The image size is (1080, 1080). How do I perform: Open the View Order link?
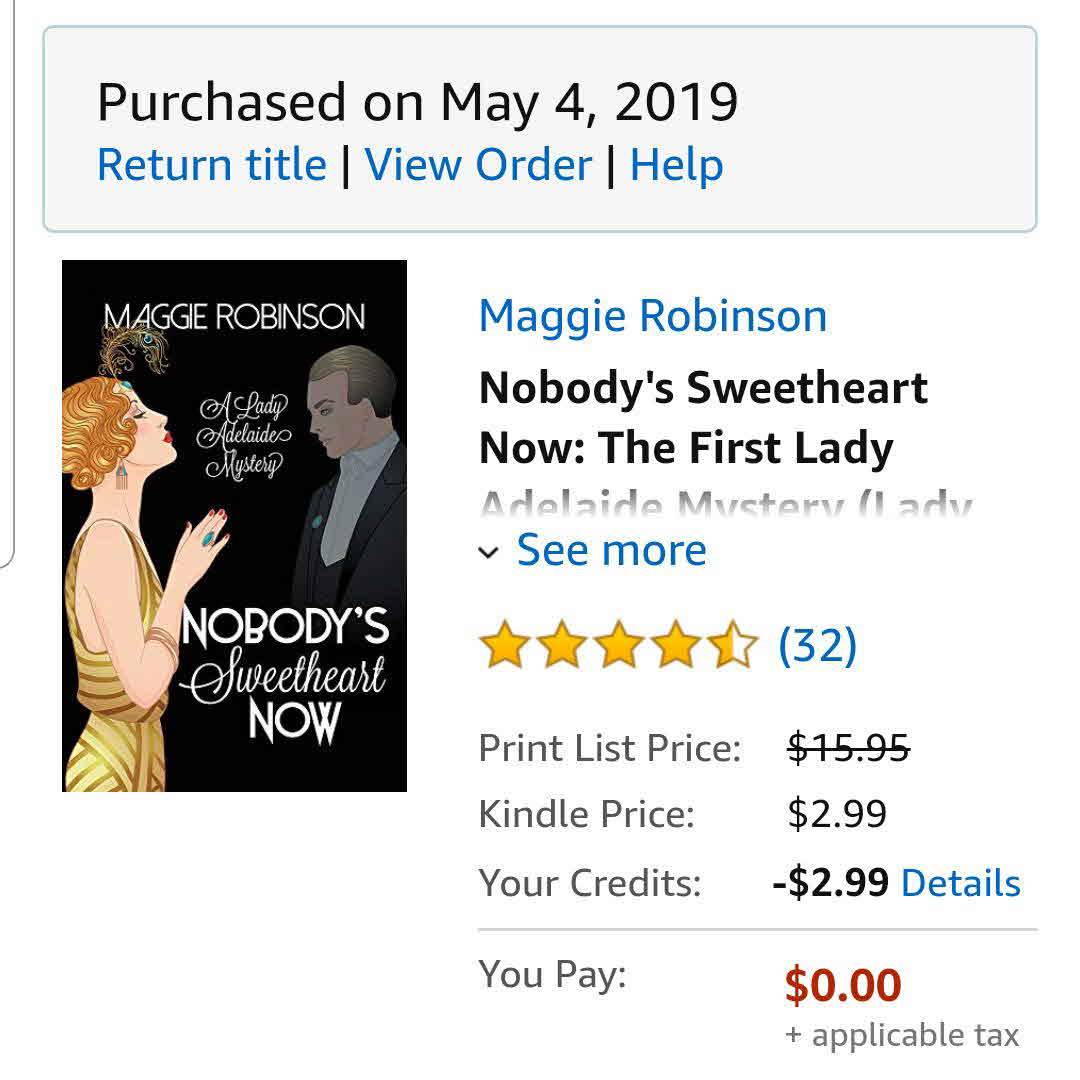[478, 165]
